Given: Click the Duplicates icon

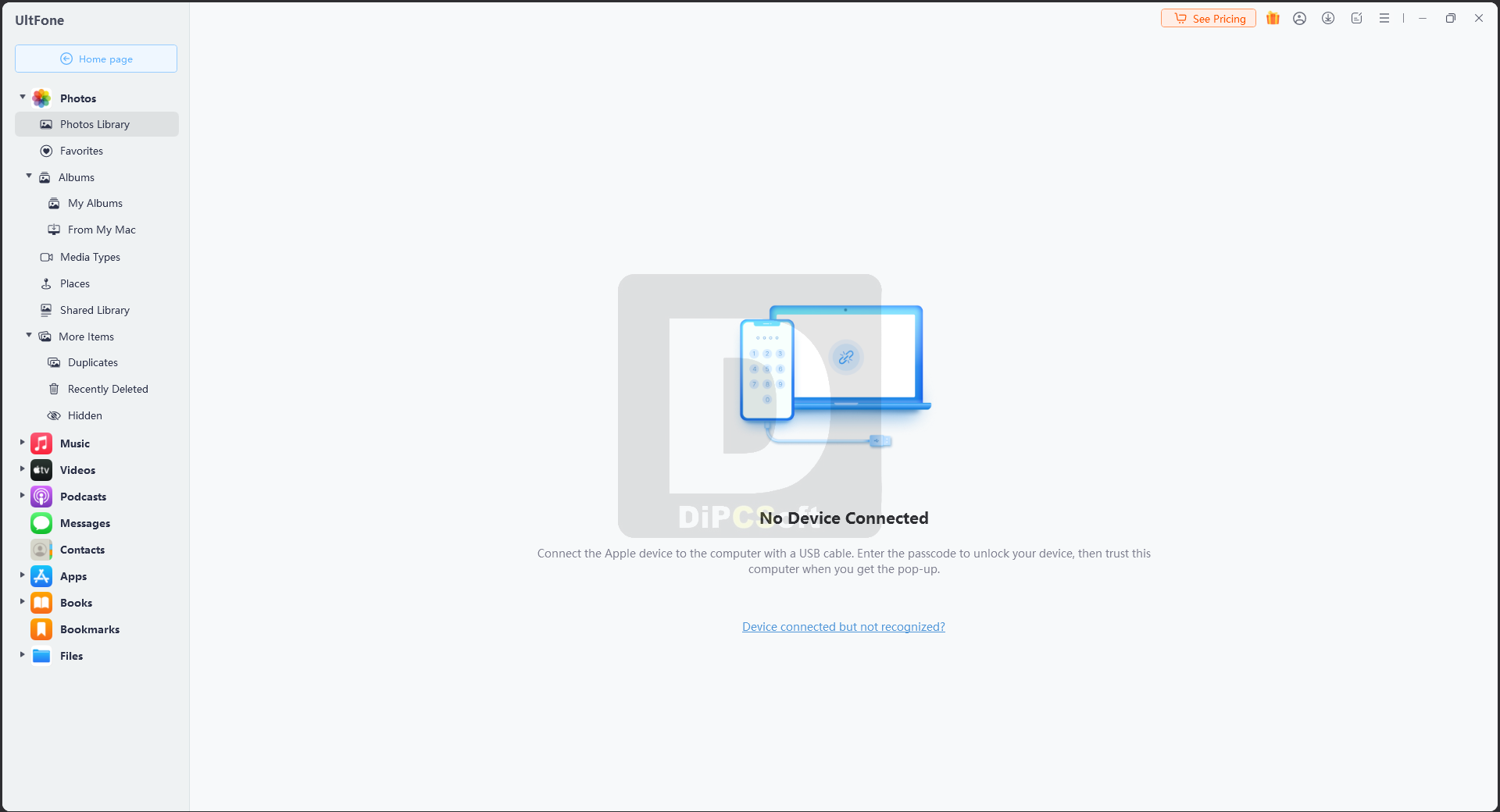Looking at the screenshot, I should point(54,362).
